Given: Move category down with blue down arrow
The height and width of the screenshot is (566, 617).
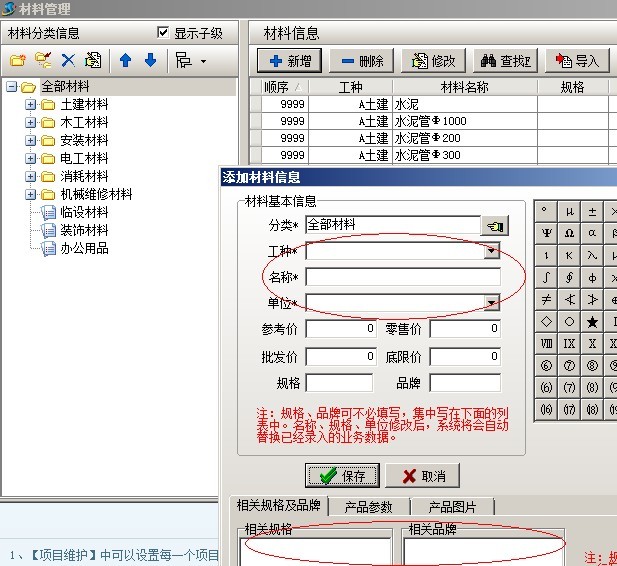Looking at the screenshot, I should tap(150, 61).
